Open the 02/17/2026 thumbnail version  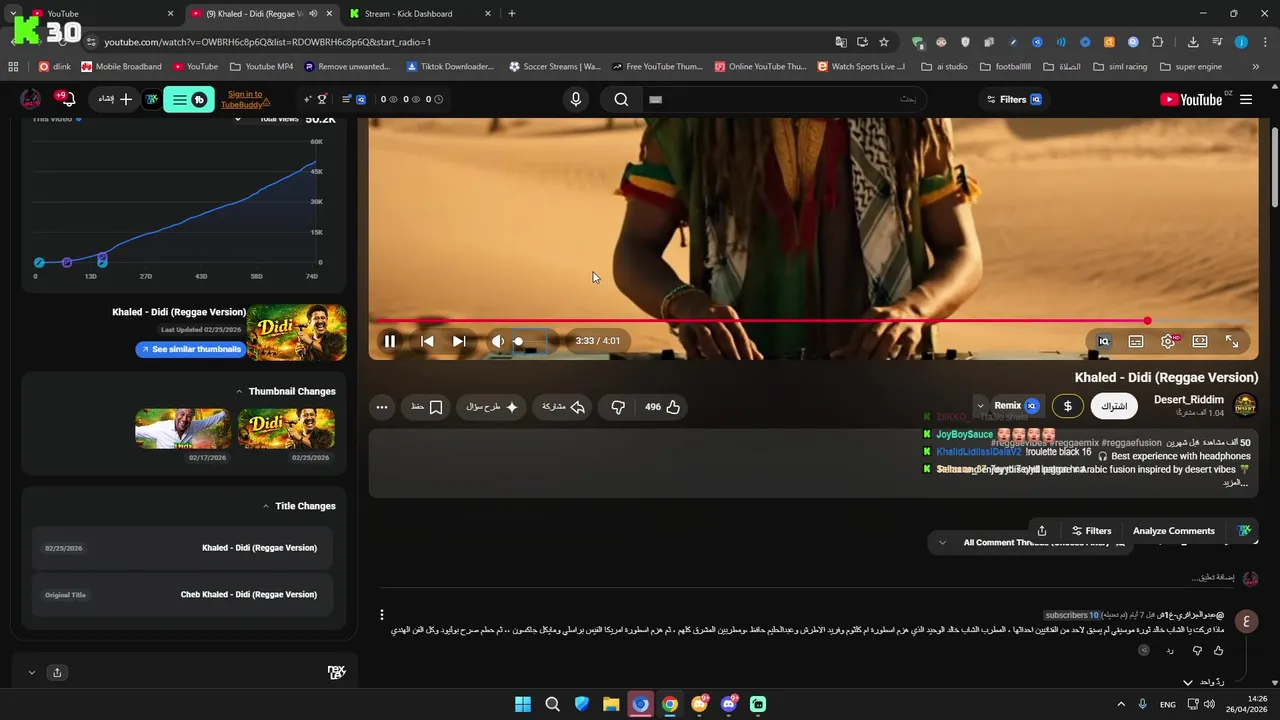(x=183, y=428)
